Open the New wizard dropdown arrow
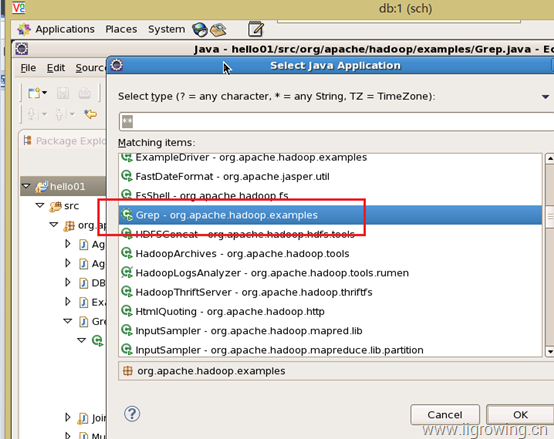The width and height of the screenshot is (554, 439). pyautogui.click(x=45, y=93)
